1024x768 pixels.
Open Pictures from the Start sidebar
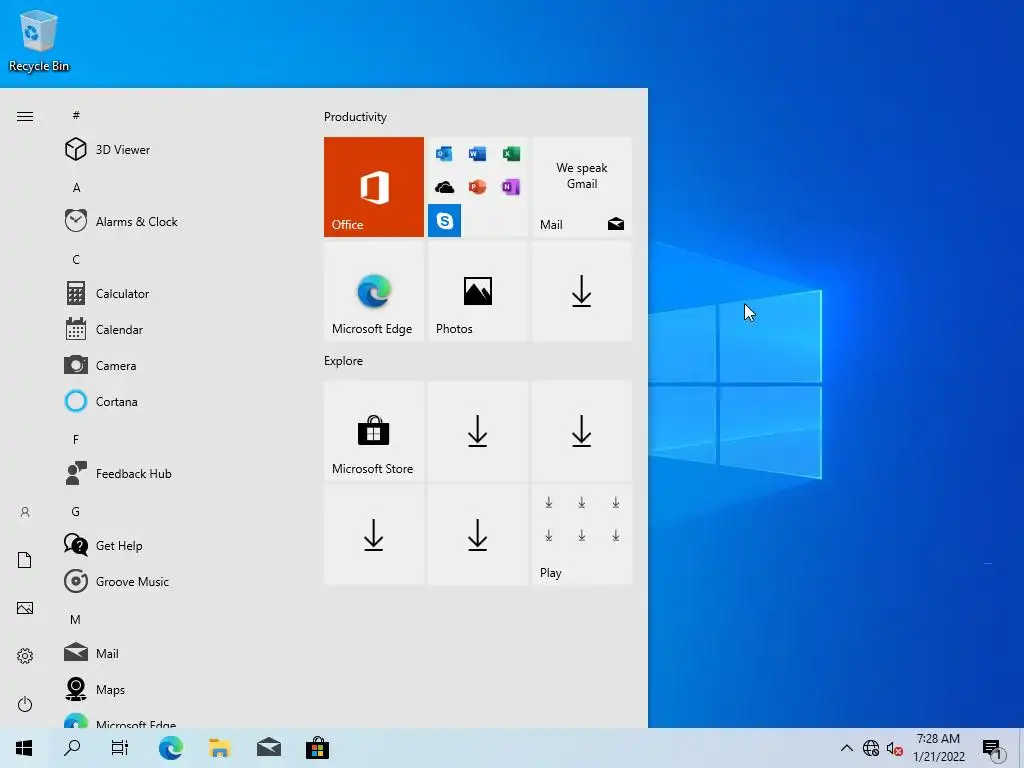pyautogui.click(x=25, y=608)
